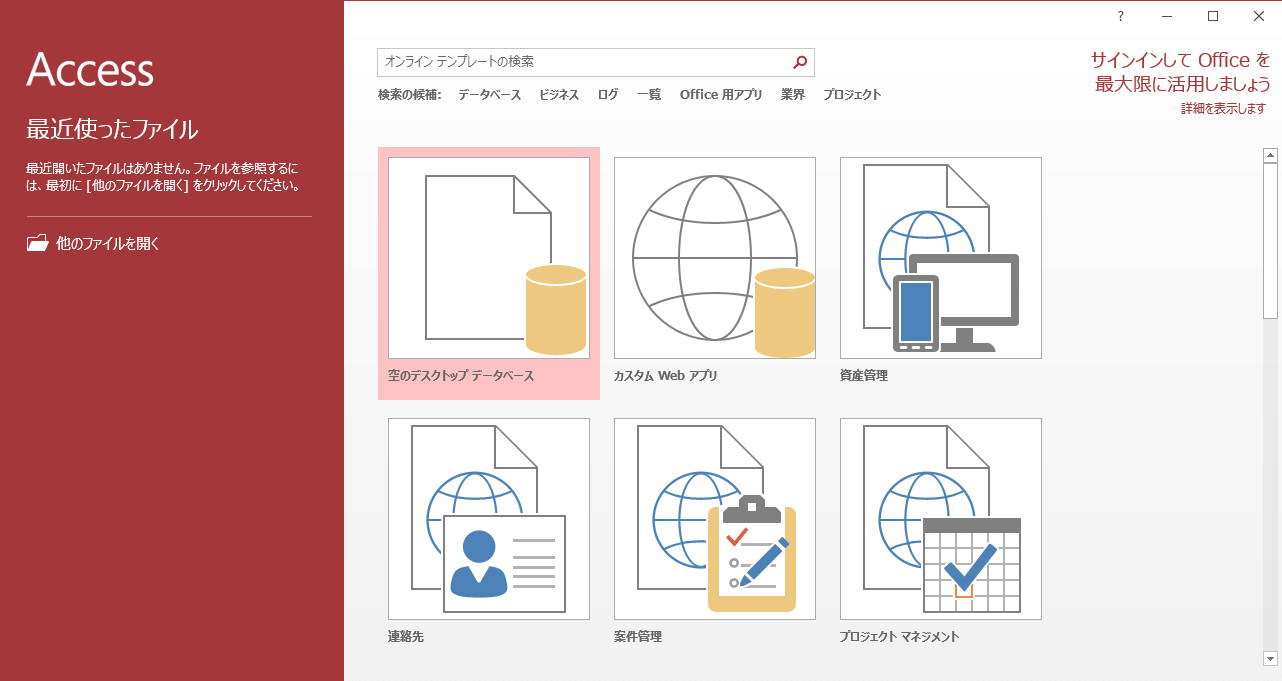
Task: Open the help question mark button
Action: click(1121, 16)
